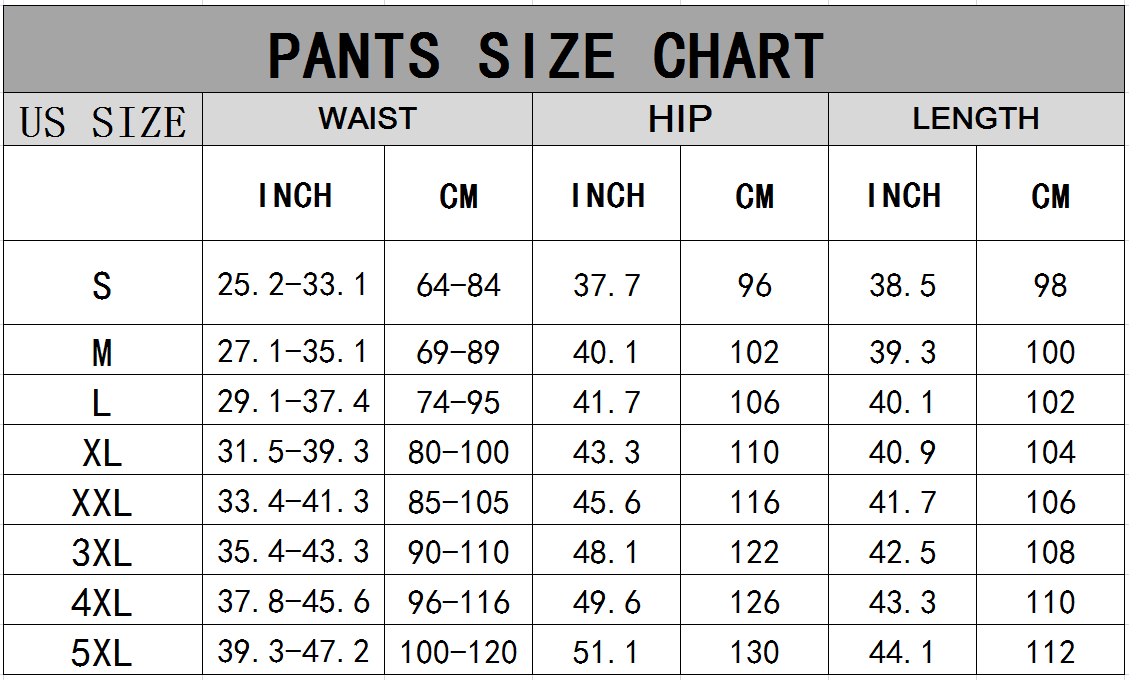Click the M size row label

click(102, 352)
